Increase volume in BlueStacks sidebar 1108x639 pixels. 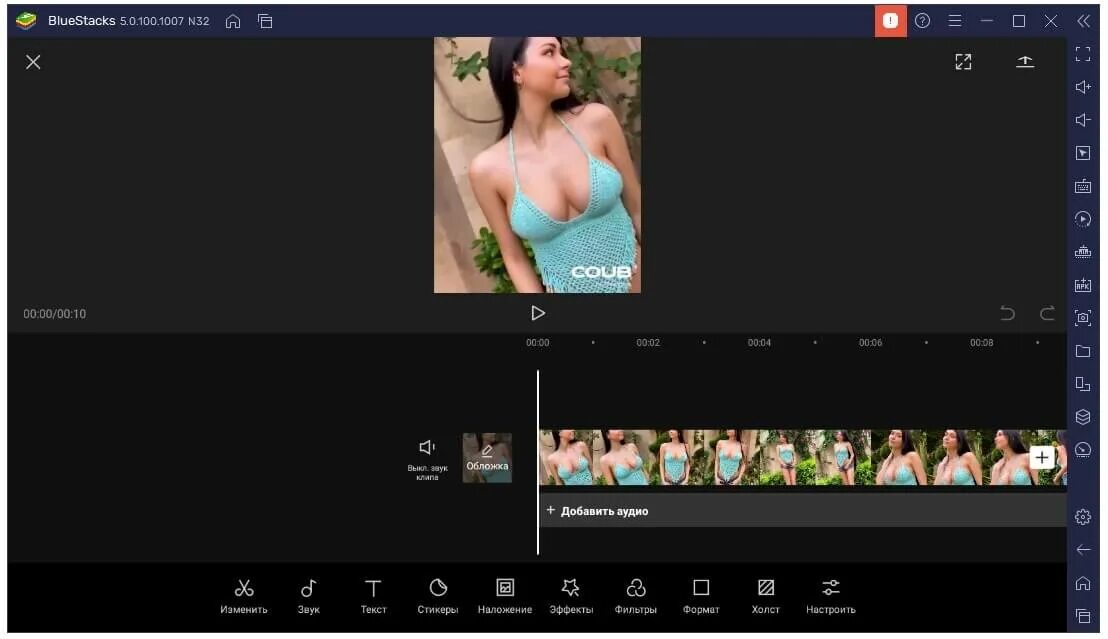click(x=1083, y=87)
